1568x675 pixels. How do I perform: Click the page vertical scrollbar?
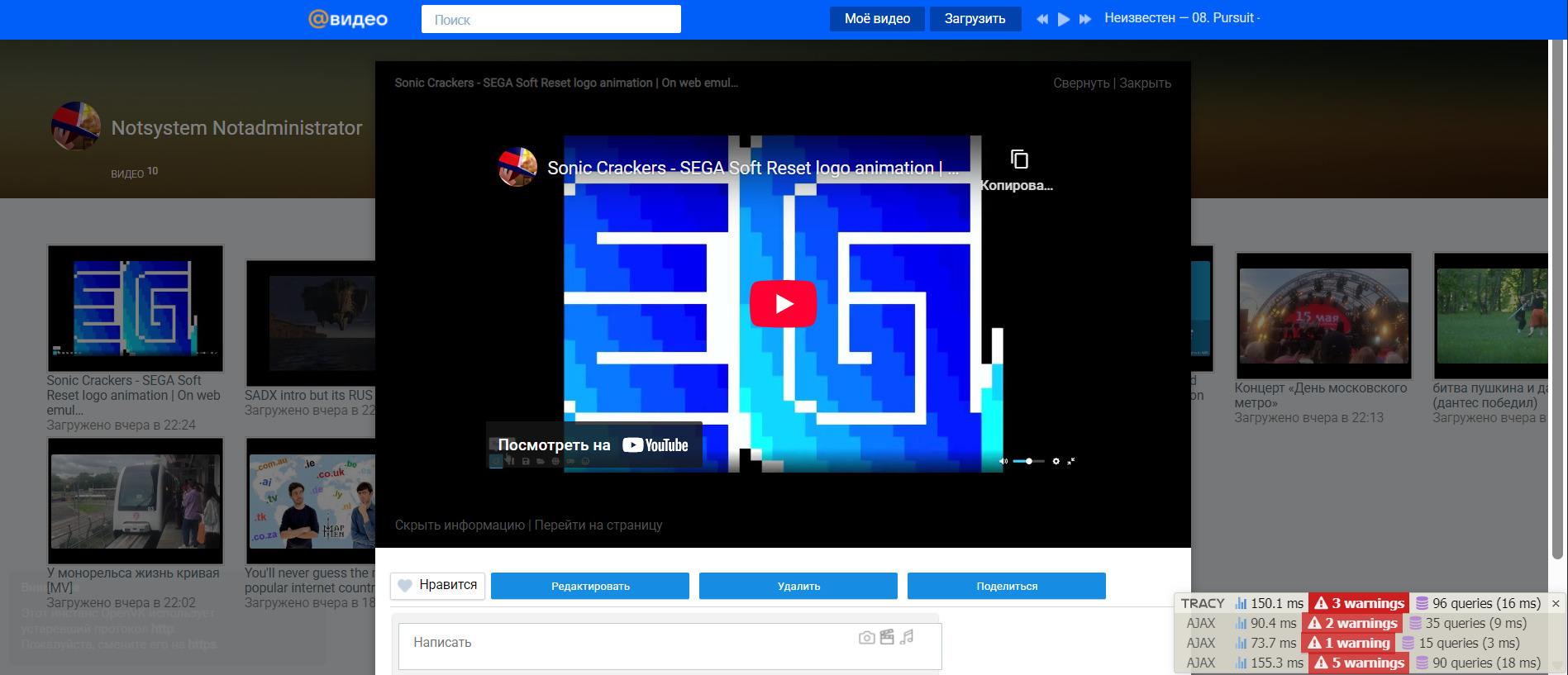(x=1558, y=299)
